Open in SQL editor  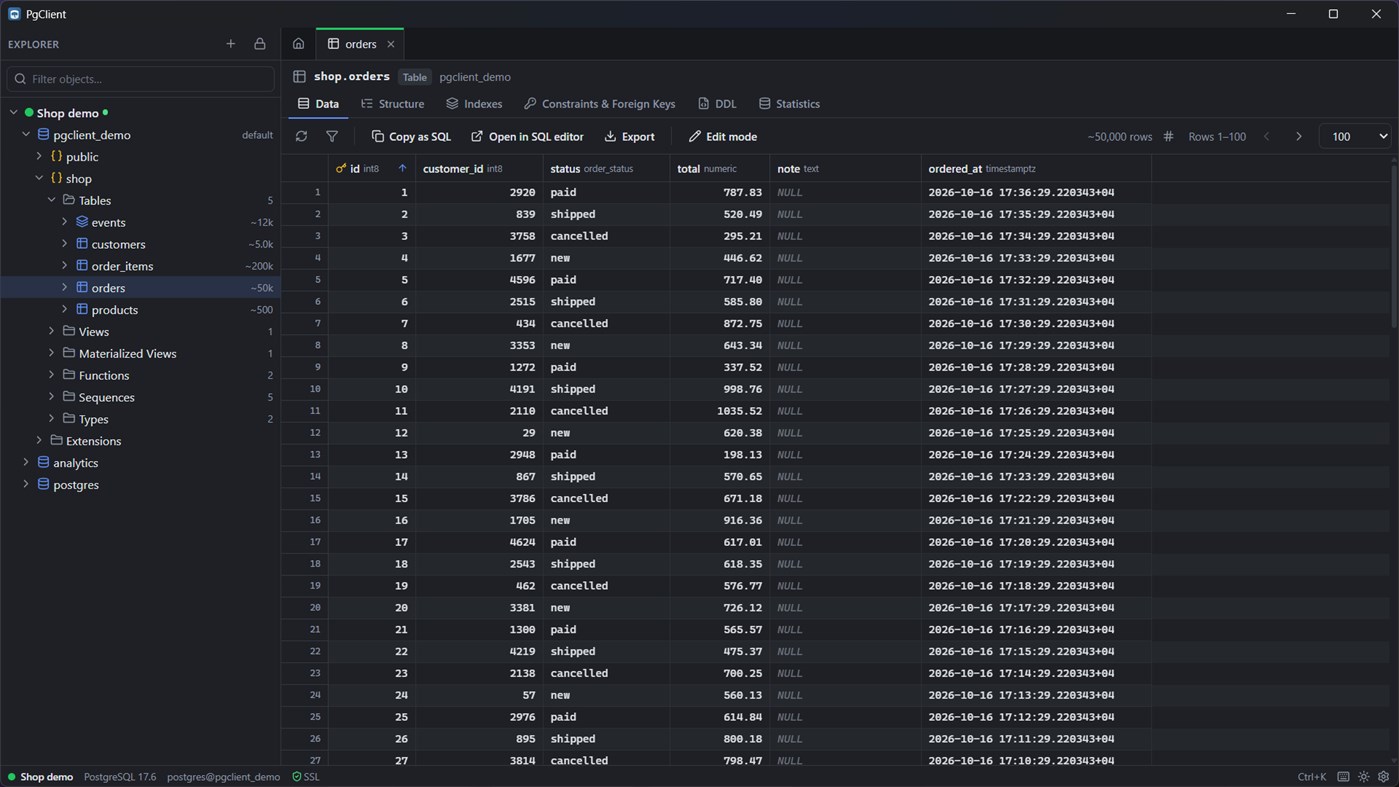527,136
